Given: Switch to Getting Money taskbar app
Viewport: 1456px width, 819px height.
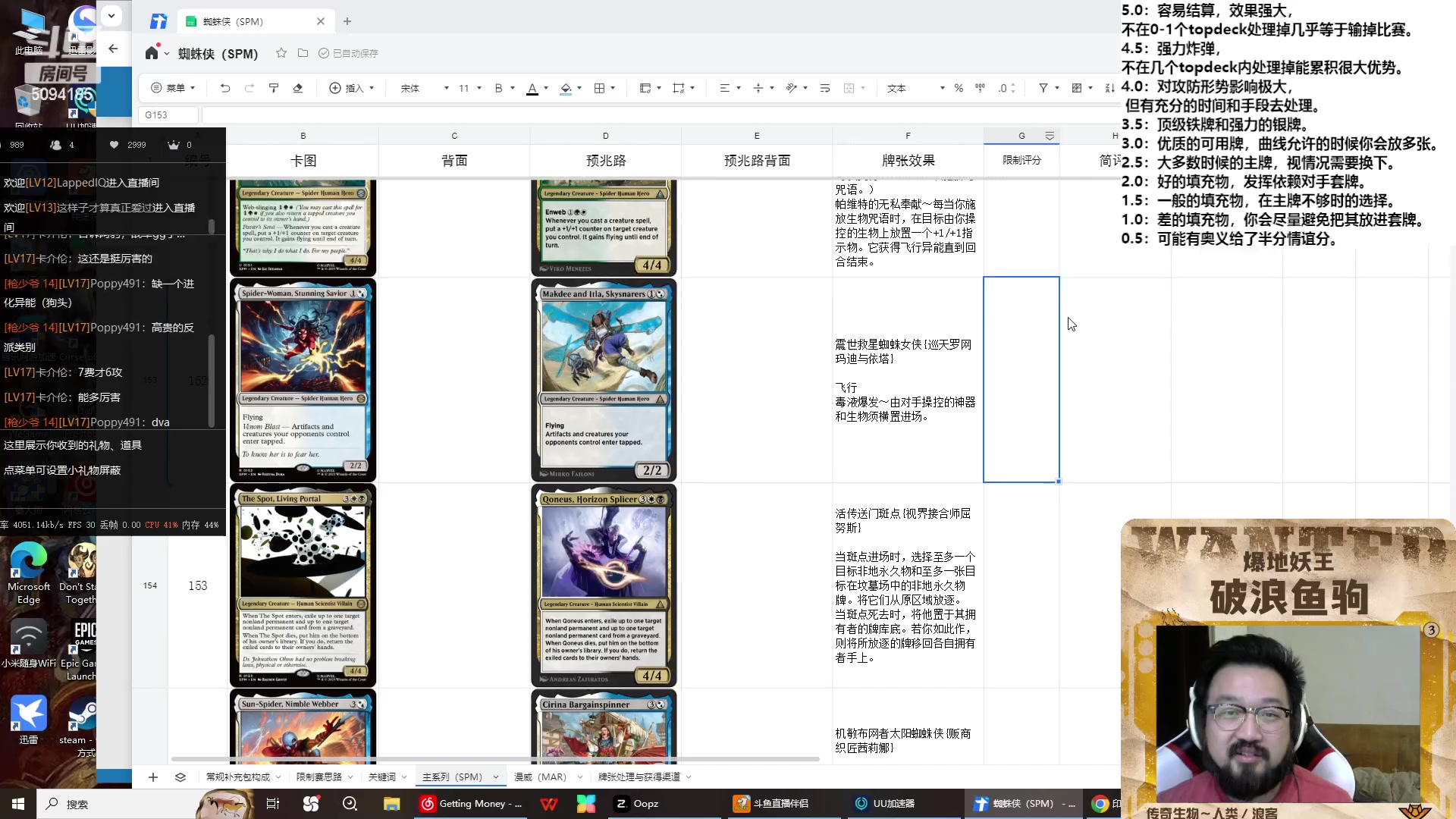Looking at the screenshot, I should (x=472, y=804).
